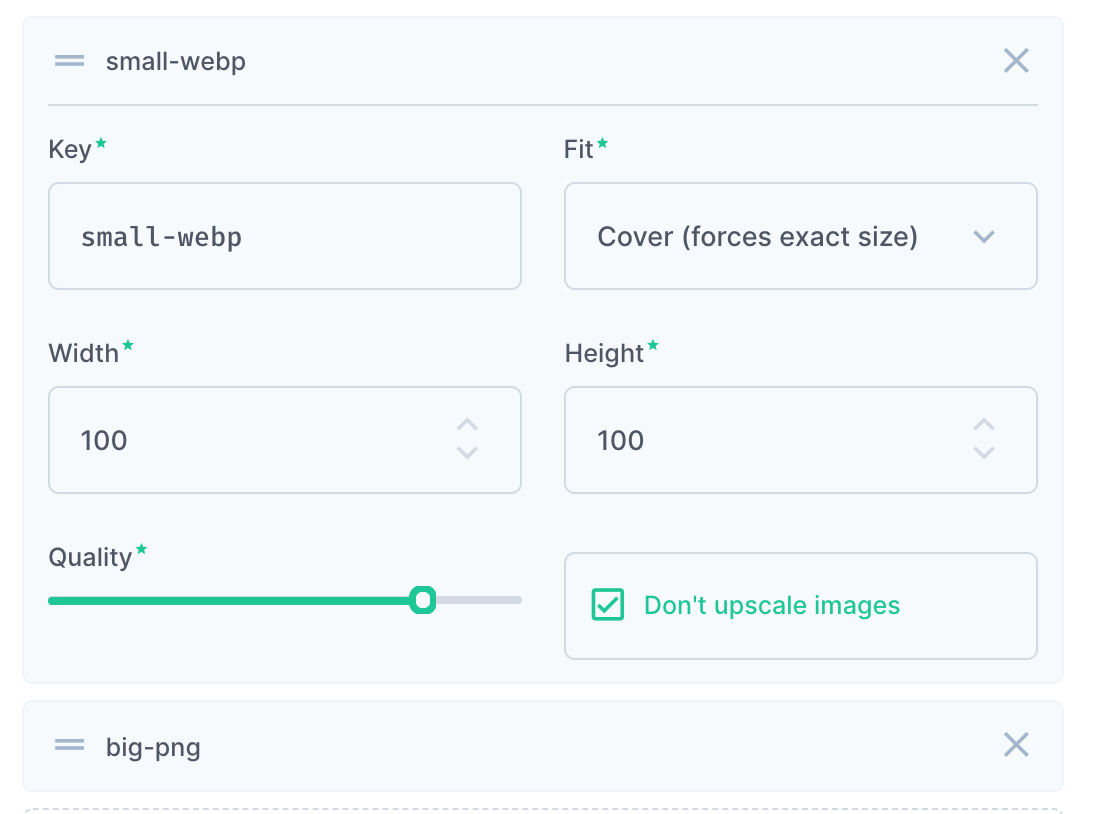Click the small-webp card title
The width and height of the screenshot is (1098, 814).
[175, 60]
